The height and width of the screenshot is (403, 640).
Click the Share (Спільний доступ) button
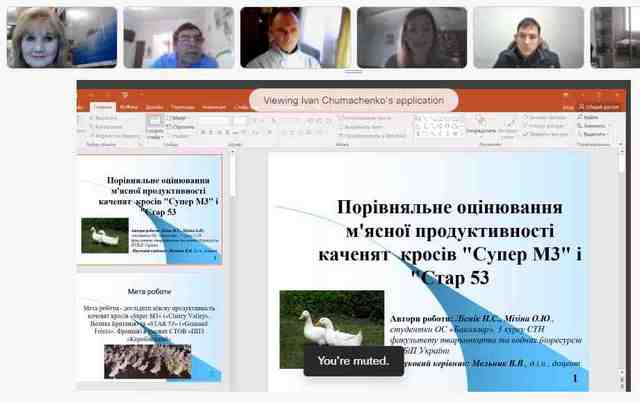pos(599,107)
